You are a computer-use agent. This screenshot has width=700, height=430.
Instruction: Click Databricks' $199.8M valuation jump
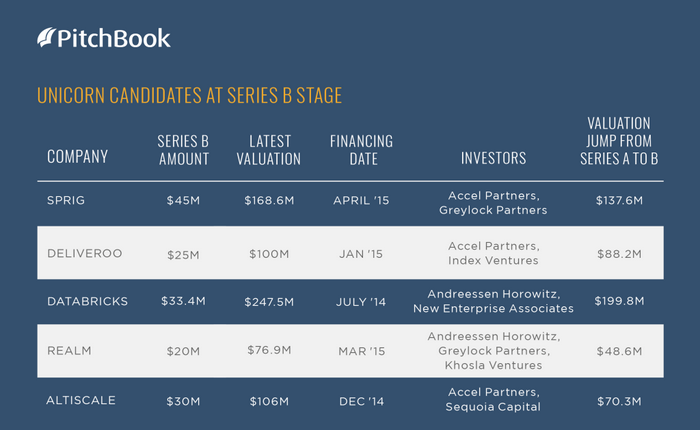619,301
